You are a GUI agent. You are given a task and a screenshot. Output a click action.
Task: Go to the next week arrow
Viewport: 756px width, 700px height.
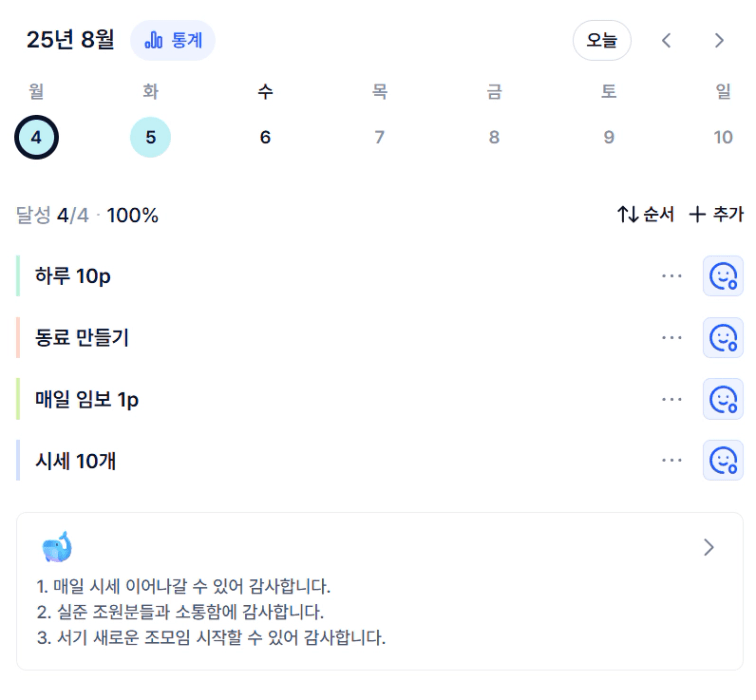tap(719, 40)
